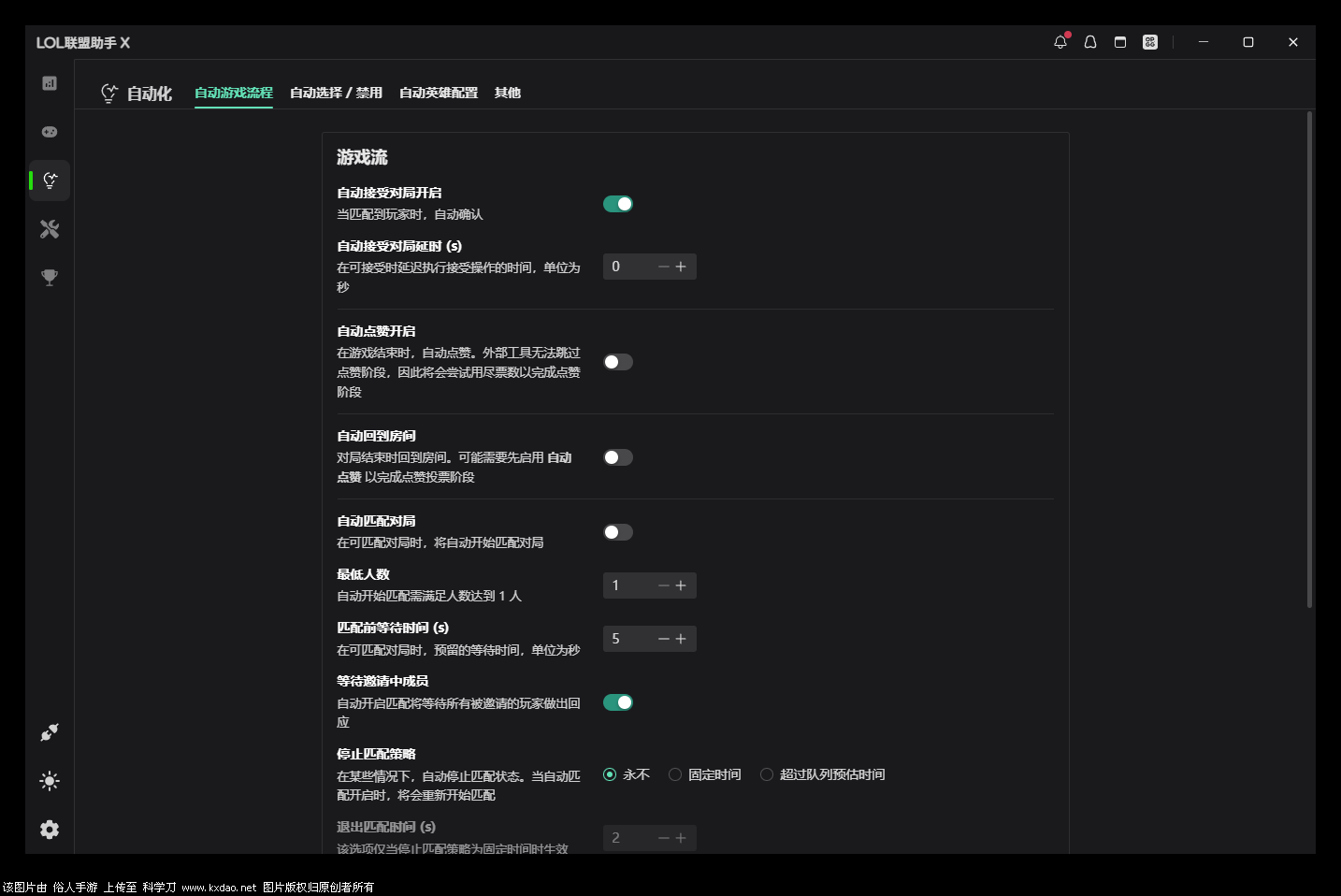Open settings gear in sidebar
The height and width of the screenshot is (896, 1341).
(x=50, y=830)
